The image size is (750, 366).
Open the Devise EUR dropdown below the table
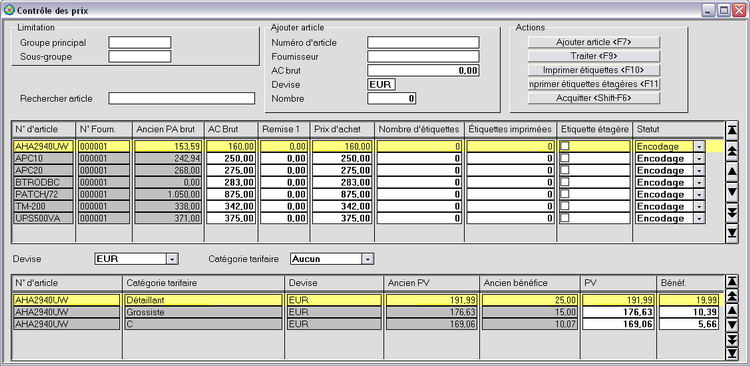pyautogui.click(x=173, y=259)
